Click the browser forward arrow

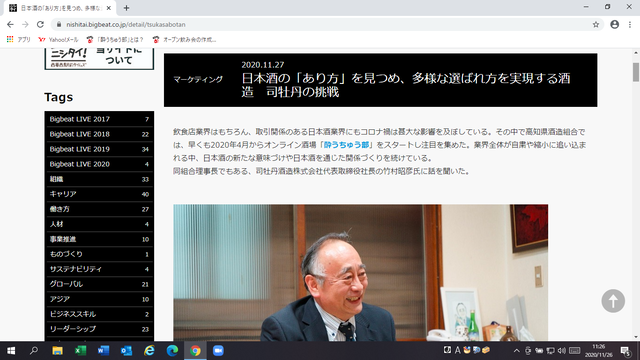tap(25, 24)
